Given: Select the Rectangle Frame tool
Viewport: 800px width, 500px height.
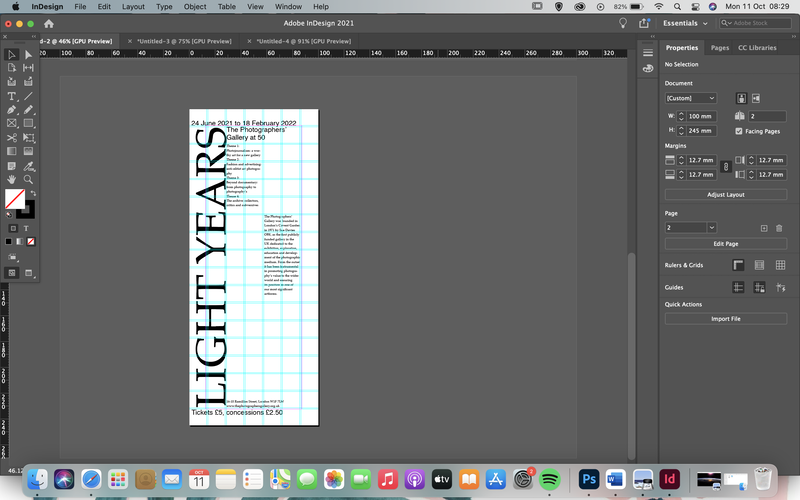Looking at the screenshot, I should point(11,123).
